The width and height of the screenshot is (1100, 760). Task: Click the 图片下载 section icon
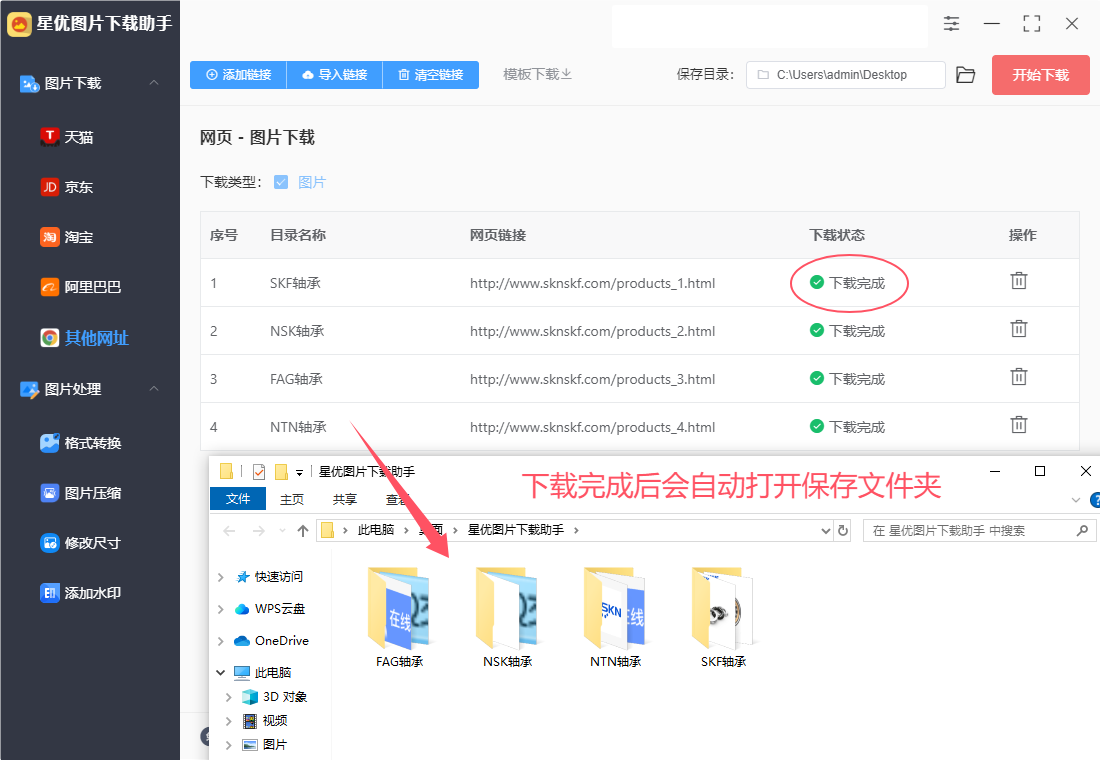point(29,84)
